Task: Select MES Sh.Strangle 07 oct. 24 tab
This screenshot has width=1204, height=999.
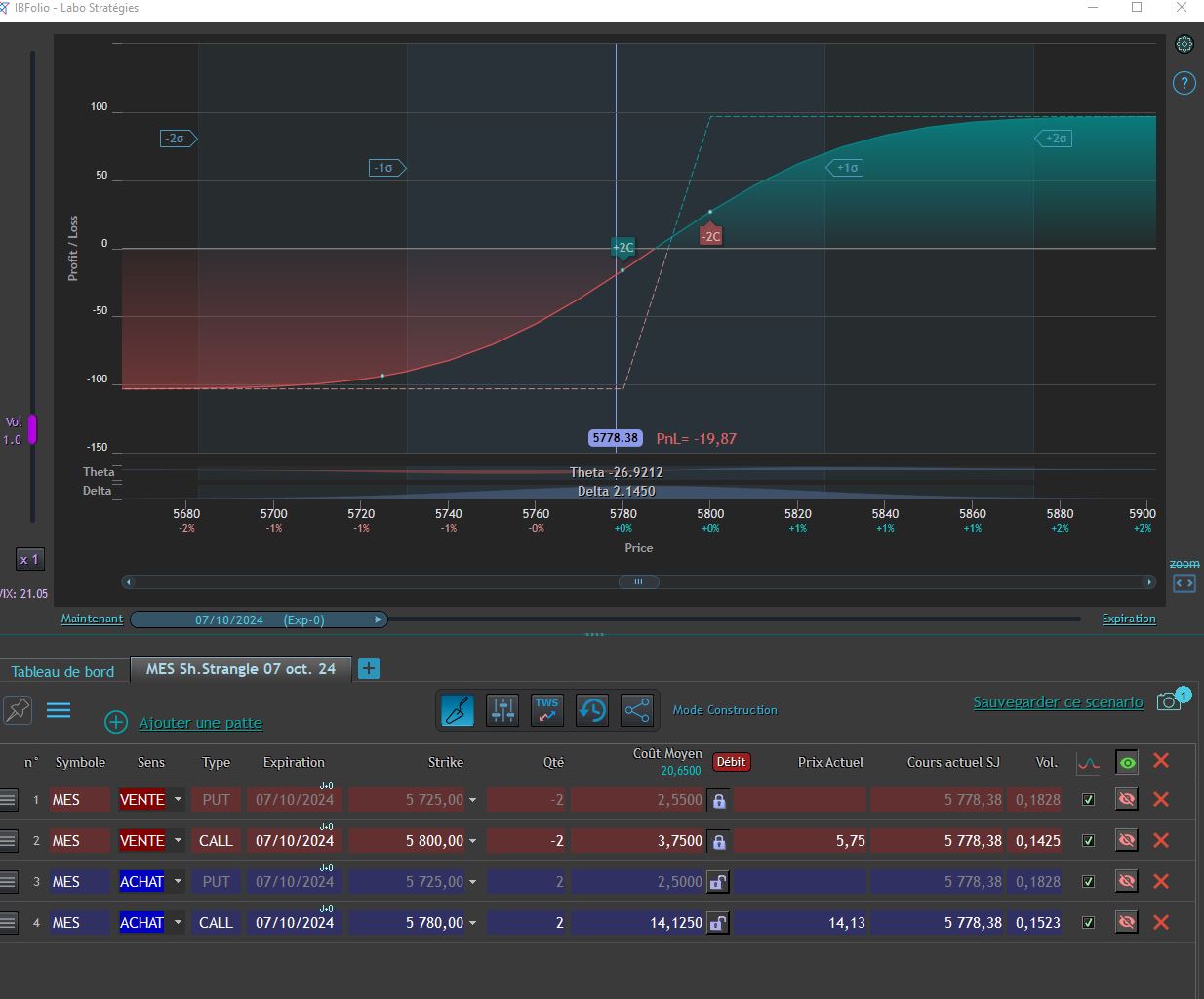Action: tap(240, 669)
